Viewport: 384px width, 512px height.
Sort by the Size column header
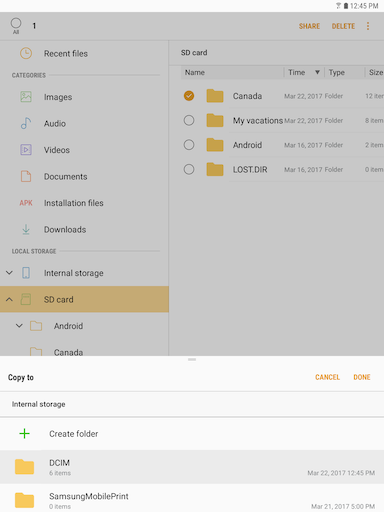point(376,72)
